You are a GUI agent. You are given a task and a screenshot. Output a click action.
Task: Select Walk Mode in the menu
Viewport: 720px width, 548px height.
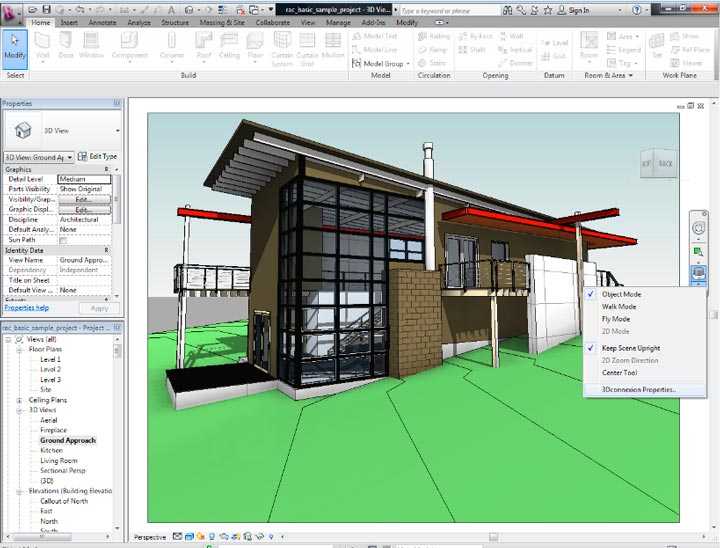pos(619,307)
